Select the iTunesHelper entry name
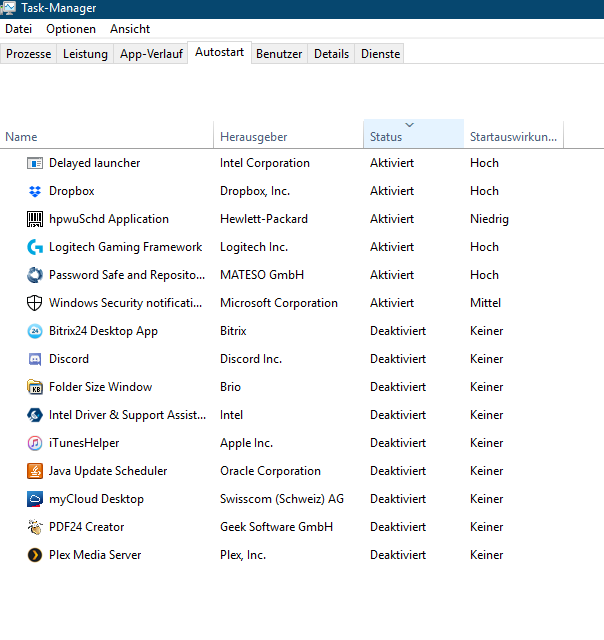The image size is (604, 640). [84, 443]
